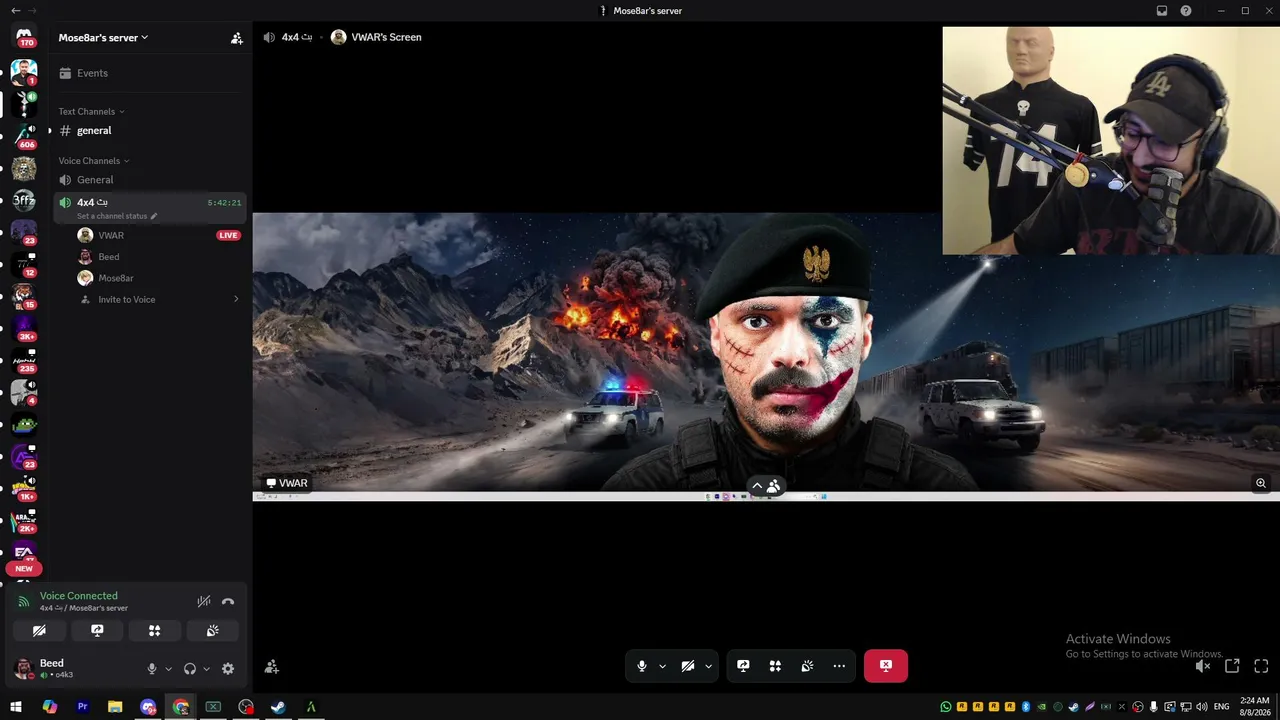Open Steam from the taskbar

[279, 707]
